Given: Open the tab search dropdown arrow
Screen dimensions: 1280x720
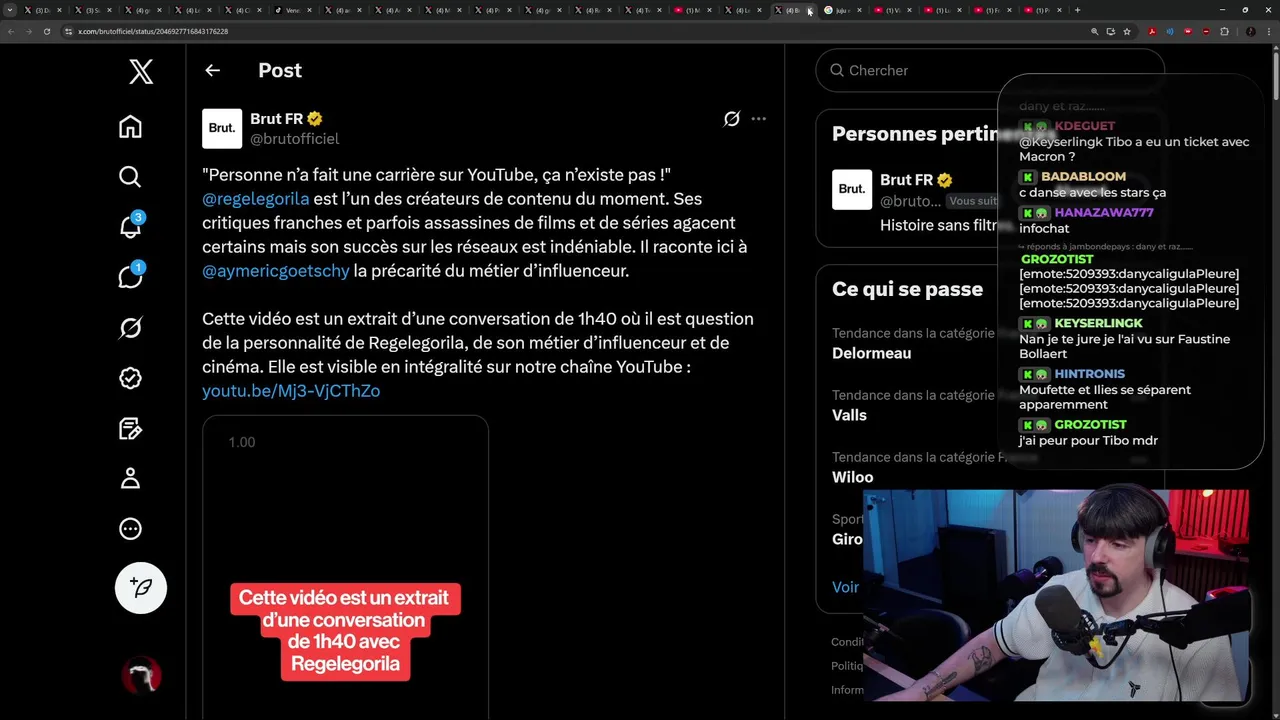Looking at the screenshot, I should tap(10, 10).
